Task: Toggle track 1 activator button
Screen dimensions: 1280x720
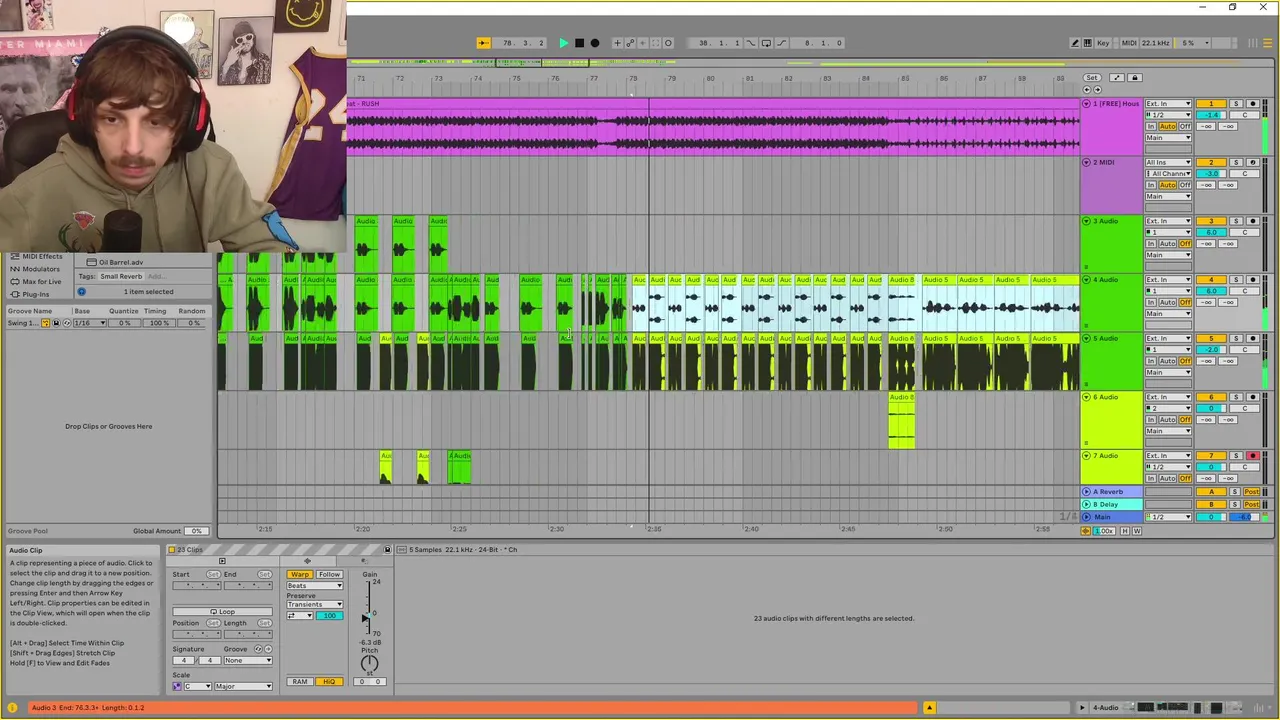Action: pos(1211,104)
